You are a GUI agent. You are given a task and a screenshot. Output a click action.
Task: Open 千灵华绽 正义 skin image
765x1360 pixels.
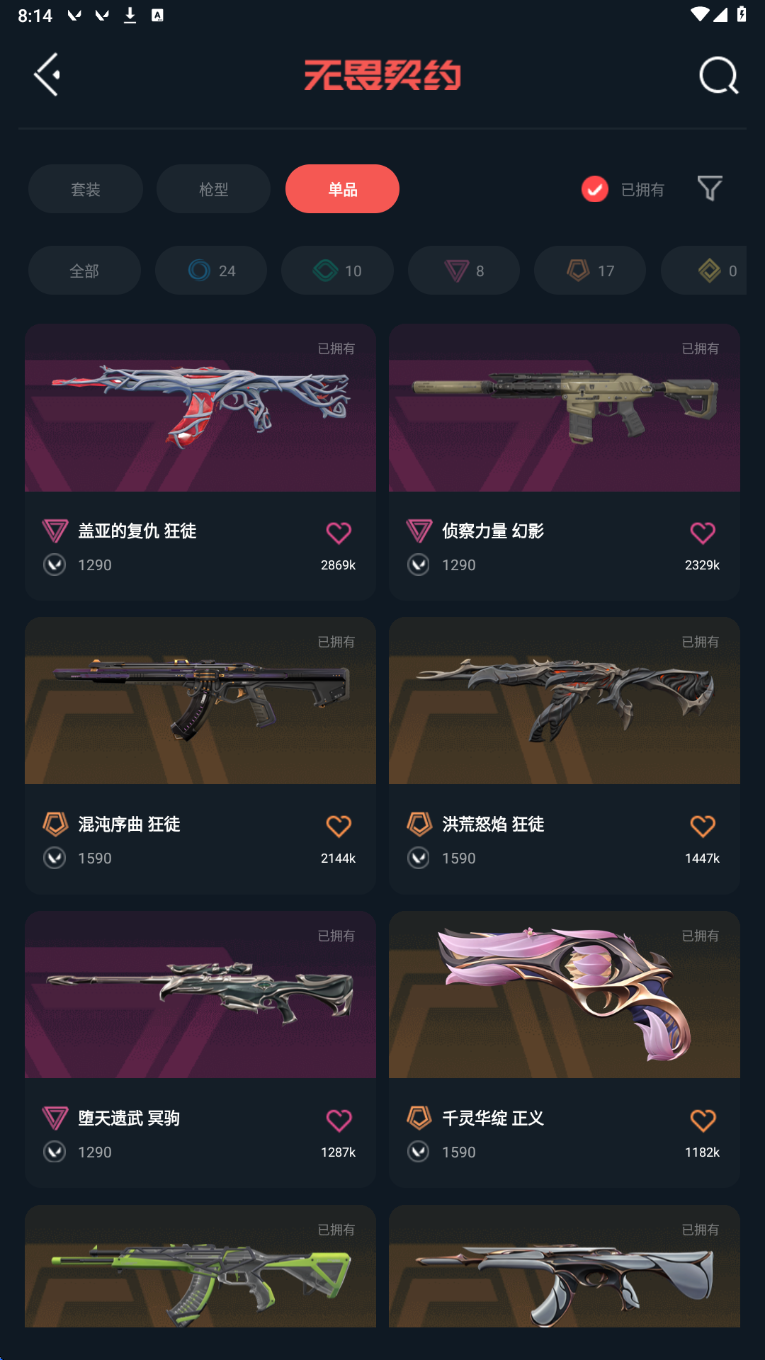(x=564, y=995)
